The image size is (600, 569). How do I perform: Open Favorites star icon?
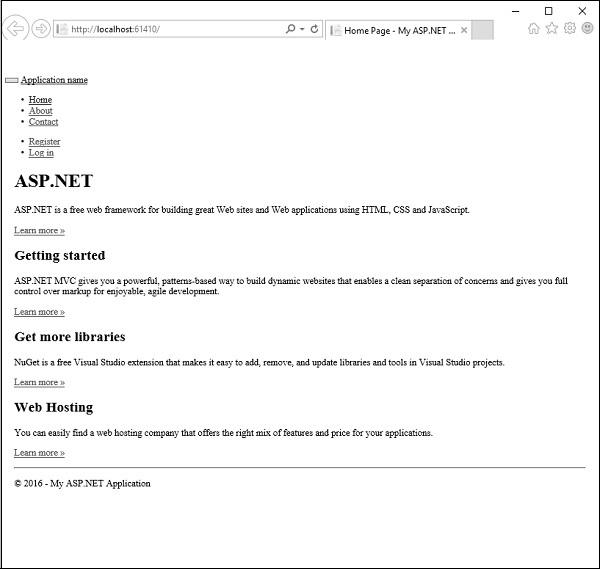coord(551,28)
